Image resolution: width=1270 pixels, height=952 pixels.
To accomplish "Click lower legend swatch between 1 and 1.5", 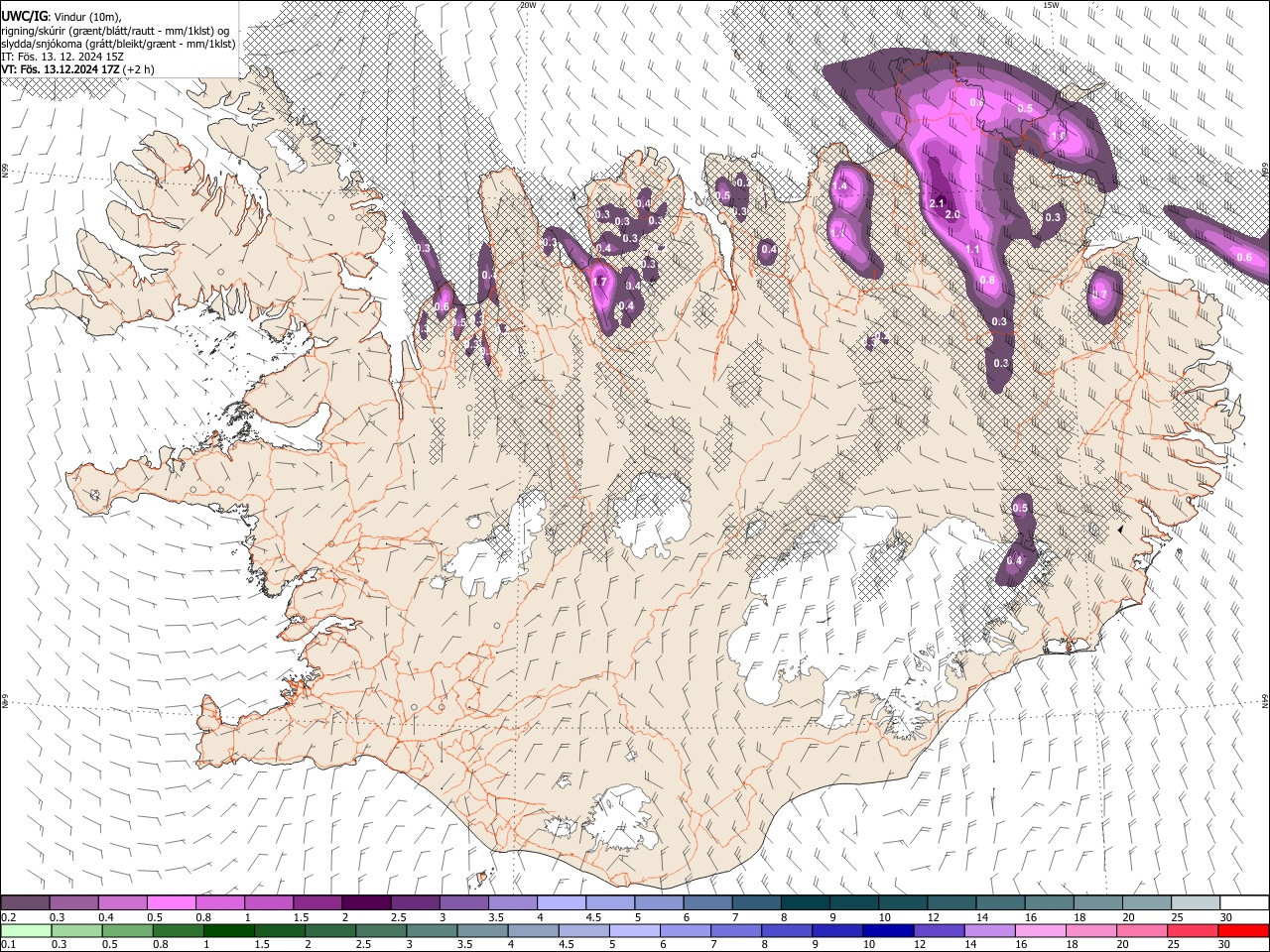I will coord(229,931).
